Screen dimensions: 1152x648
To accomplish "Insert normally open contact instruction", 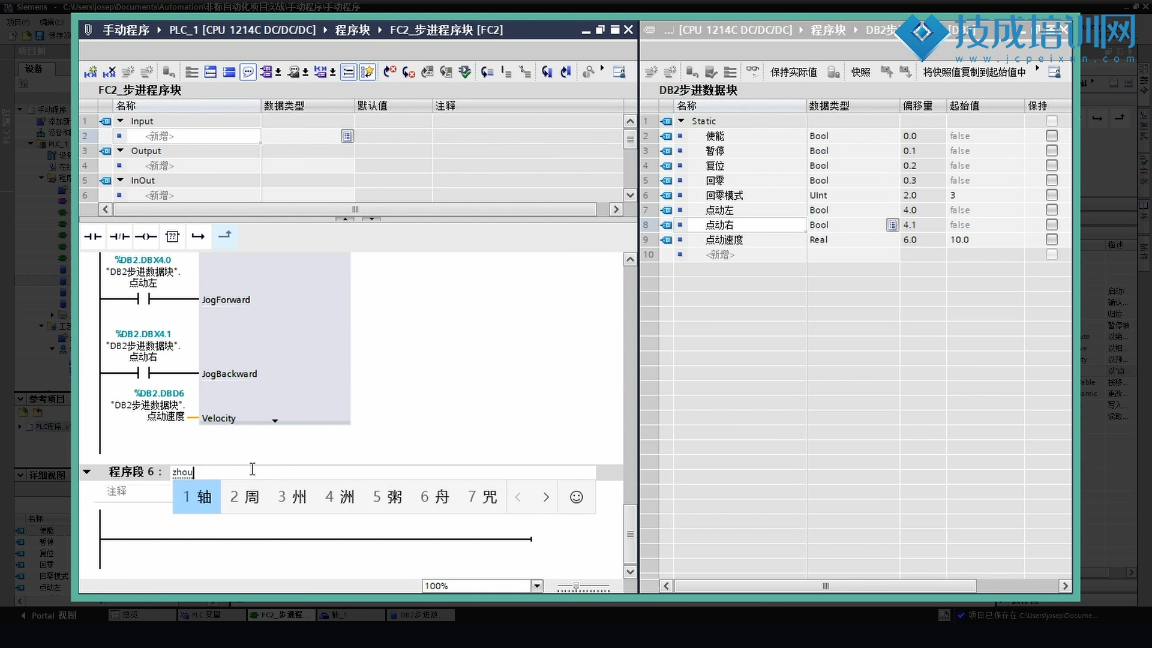I will point(93,236).
